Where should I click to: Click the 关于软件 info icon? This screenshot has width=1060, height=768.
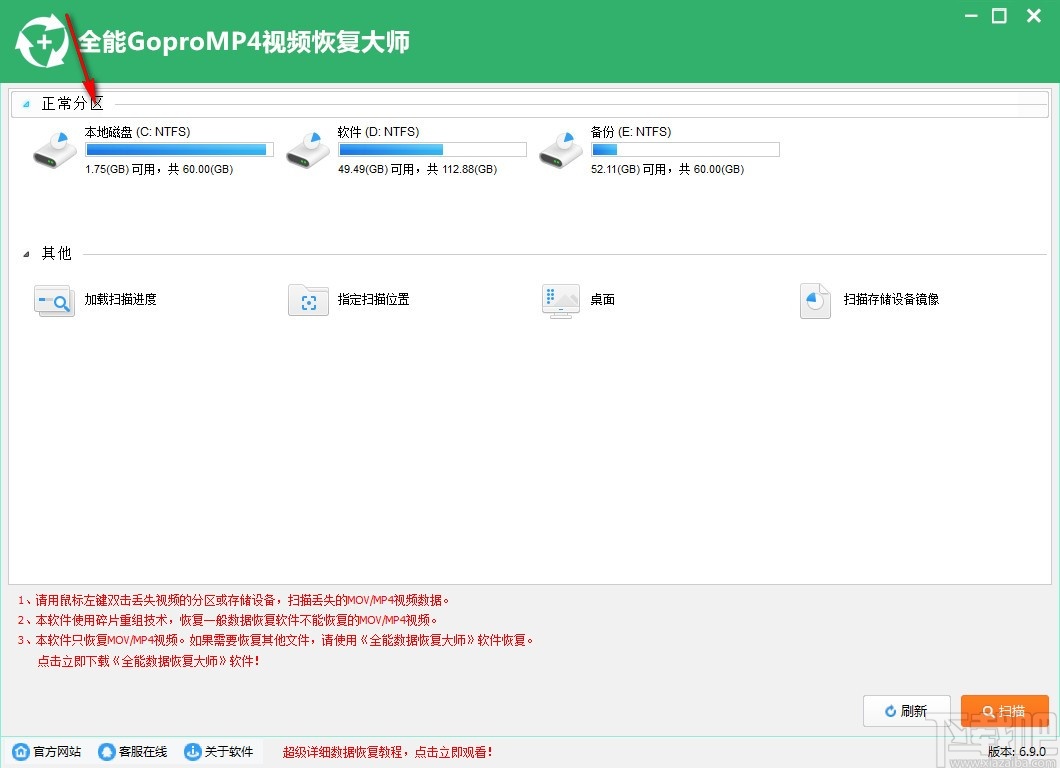pos(193,752)
